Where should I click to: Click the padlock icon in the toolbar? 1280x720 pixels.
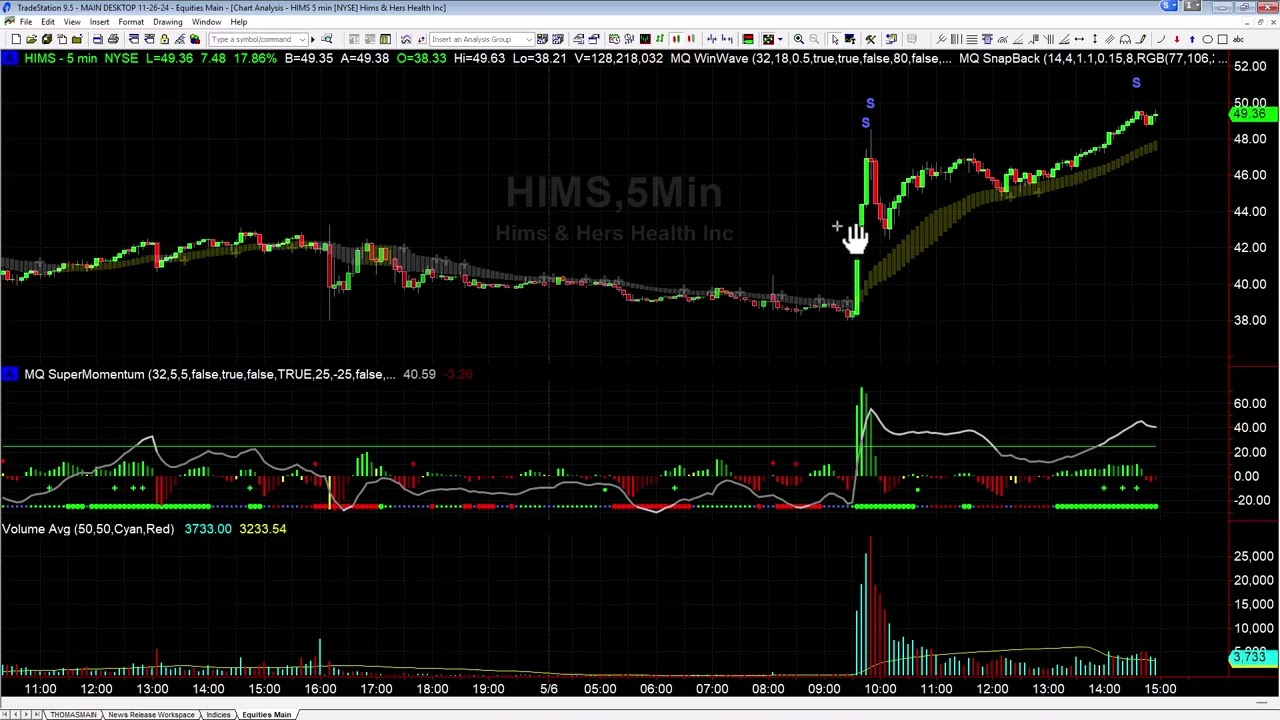pyautogui.click(x=164, y=39)
